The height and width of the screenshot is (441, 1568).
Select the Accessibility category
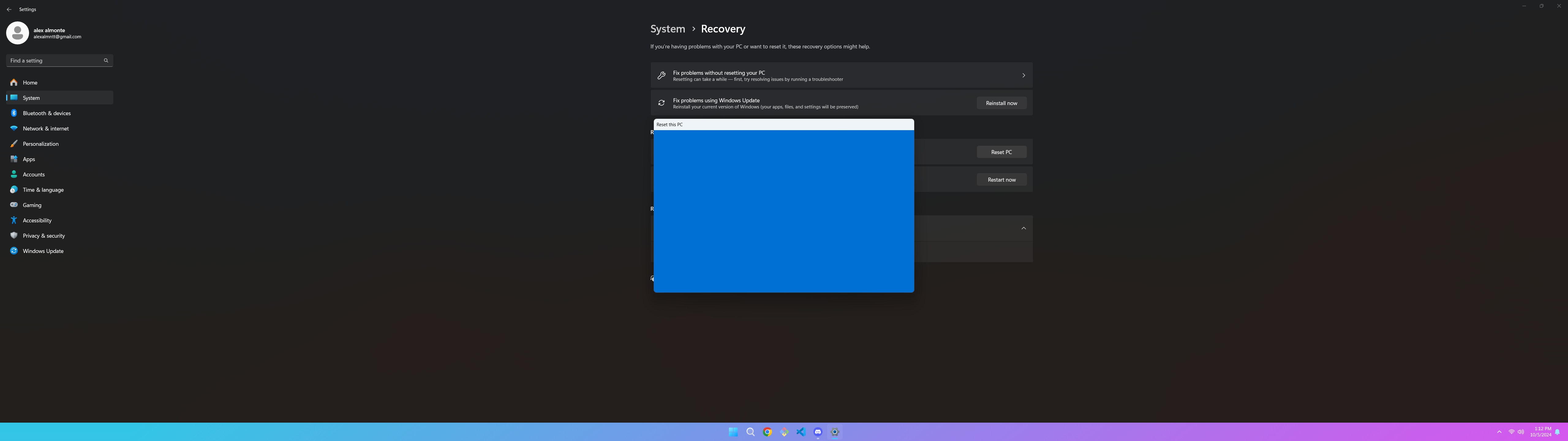coord(37,221)
